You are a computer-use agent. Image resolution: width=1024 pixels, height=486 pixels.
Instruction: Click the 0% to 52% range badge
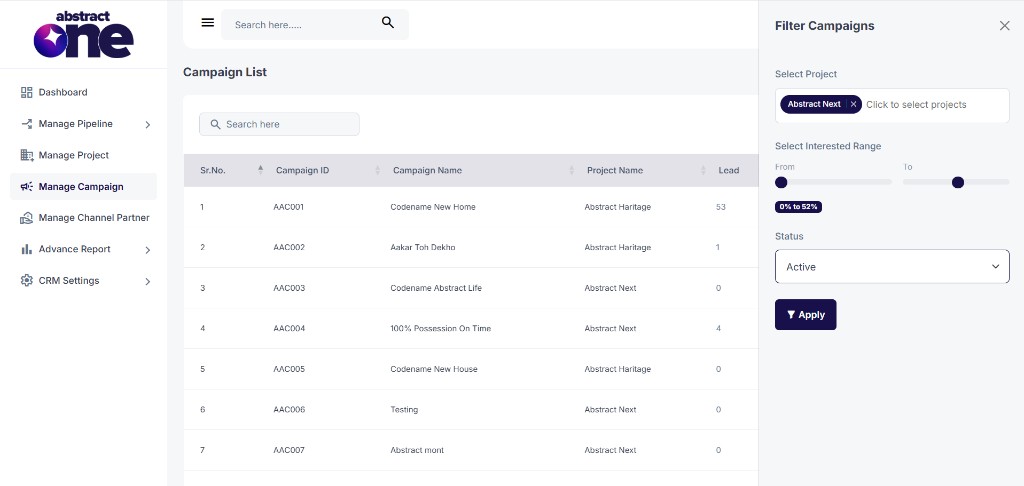[799, 206]
